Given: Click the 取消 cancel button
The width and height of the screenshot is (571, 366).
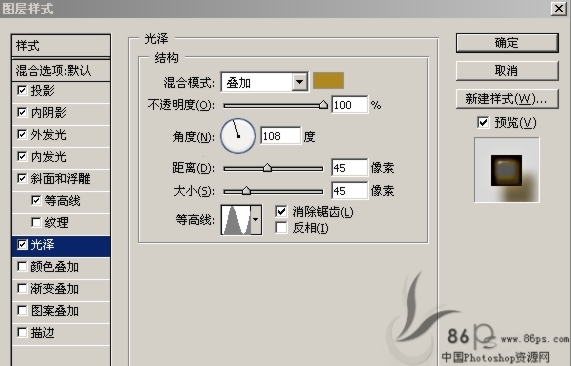Looking at the screenshot, I should [x=507, y=71].
